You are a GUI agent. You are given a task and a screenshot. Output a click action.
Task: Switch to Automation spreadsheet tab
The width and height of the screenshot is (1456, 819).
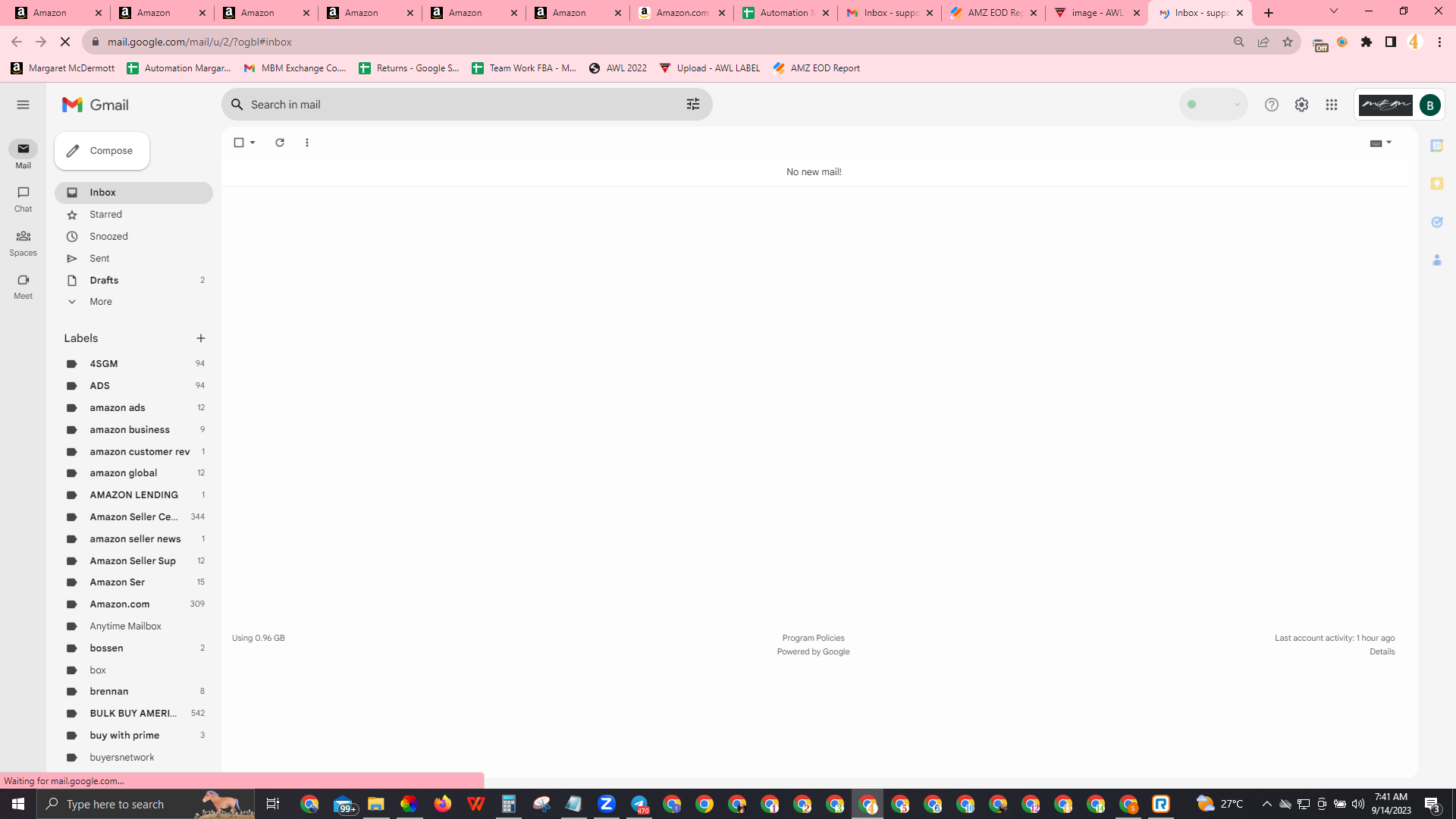pyautogui.click(x=785, y=13)
